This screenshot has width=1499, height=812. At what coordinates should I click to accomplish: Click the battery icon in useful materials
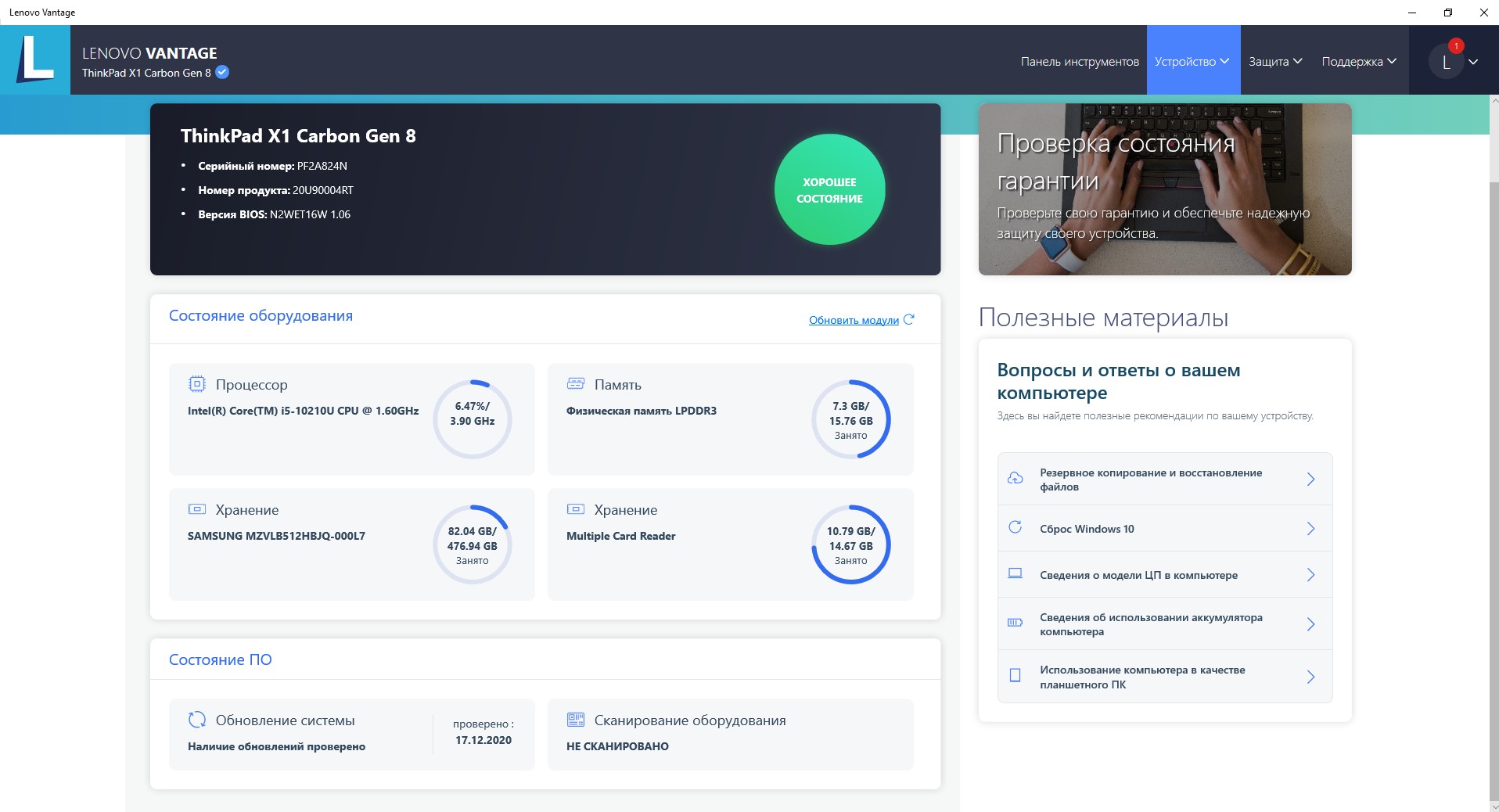1015,623
